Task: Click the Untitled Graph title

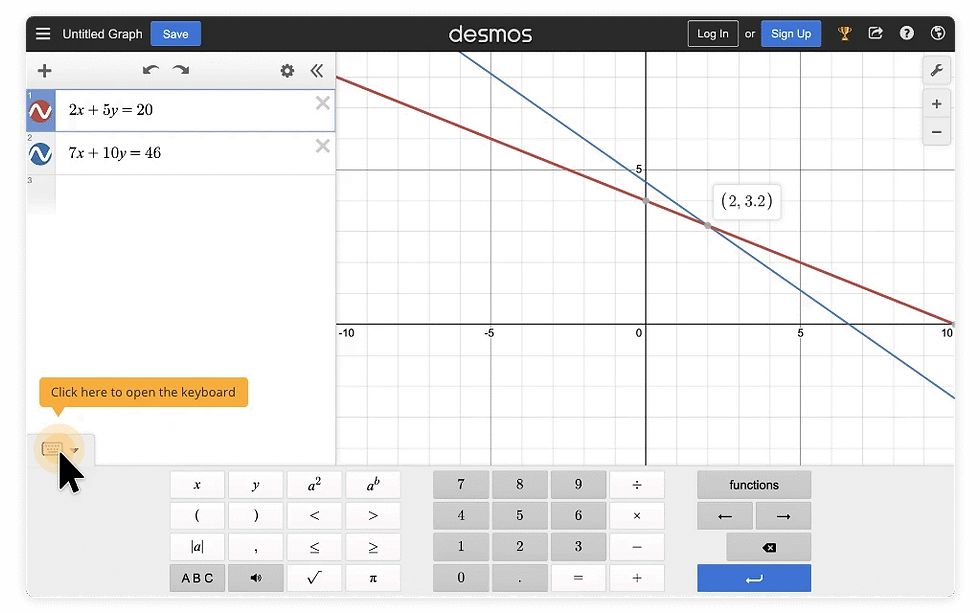Action: click(x=102, y=34)
